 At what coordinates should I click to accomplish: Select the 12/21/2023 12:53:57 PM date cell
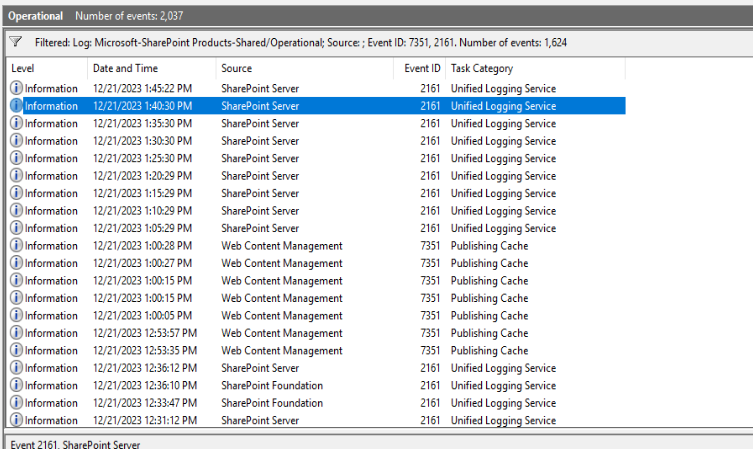[x=145, y=333]
